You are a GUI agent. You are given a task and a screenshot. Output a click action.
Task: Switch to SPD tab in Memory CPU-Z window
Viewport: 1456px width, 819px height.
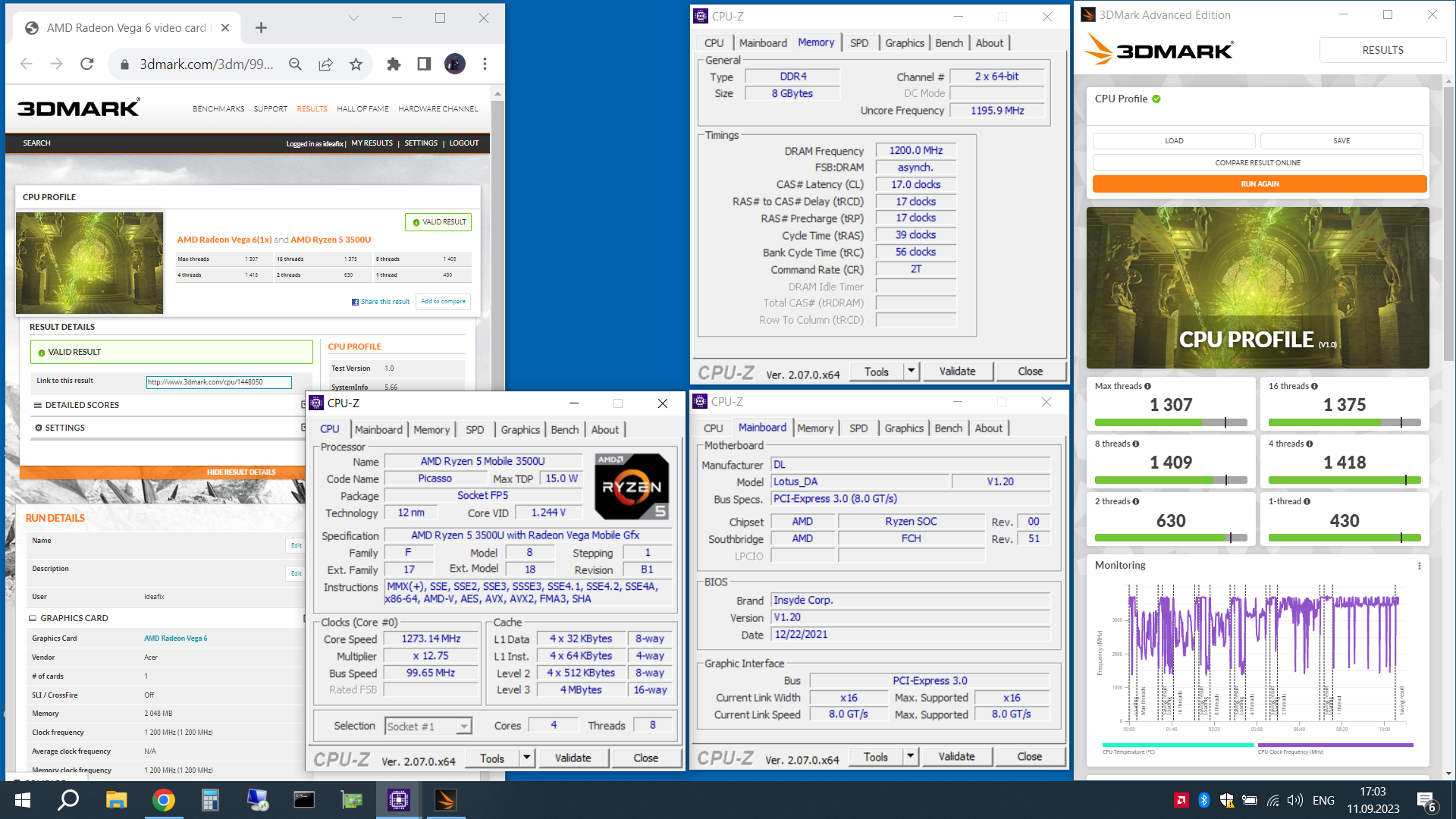tap(859, 43)
